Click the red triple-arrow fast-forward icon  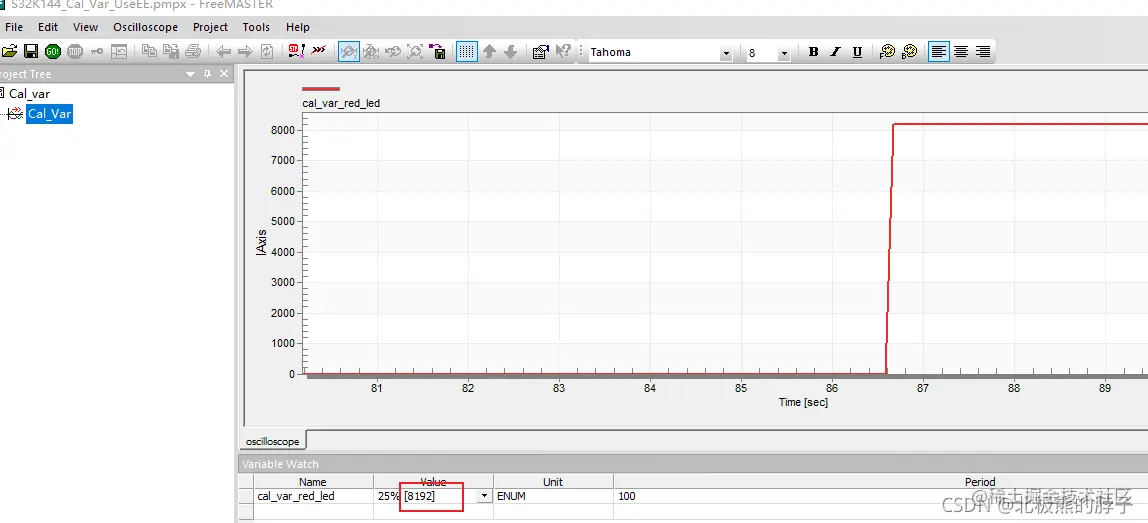(318, 51)
